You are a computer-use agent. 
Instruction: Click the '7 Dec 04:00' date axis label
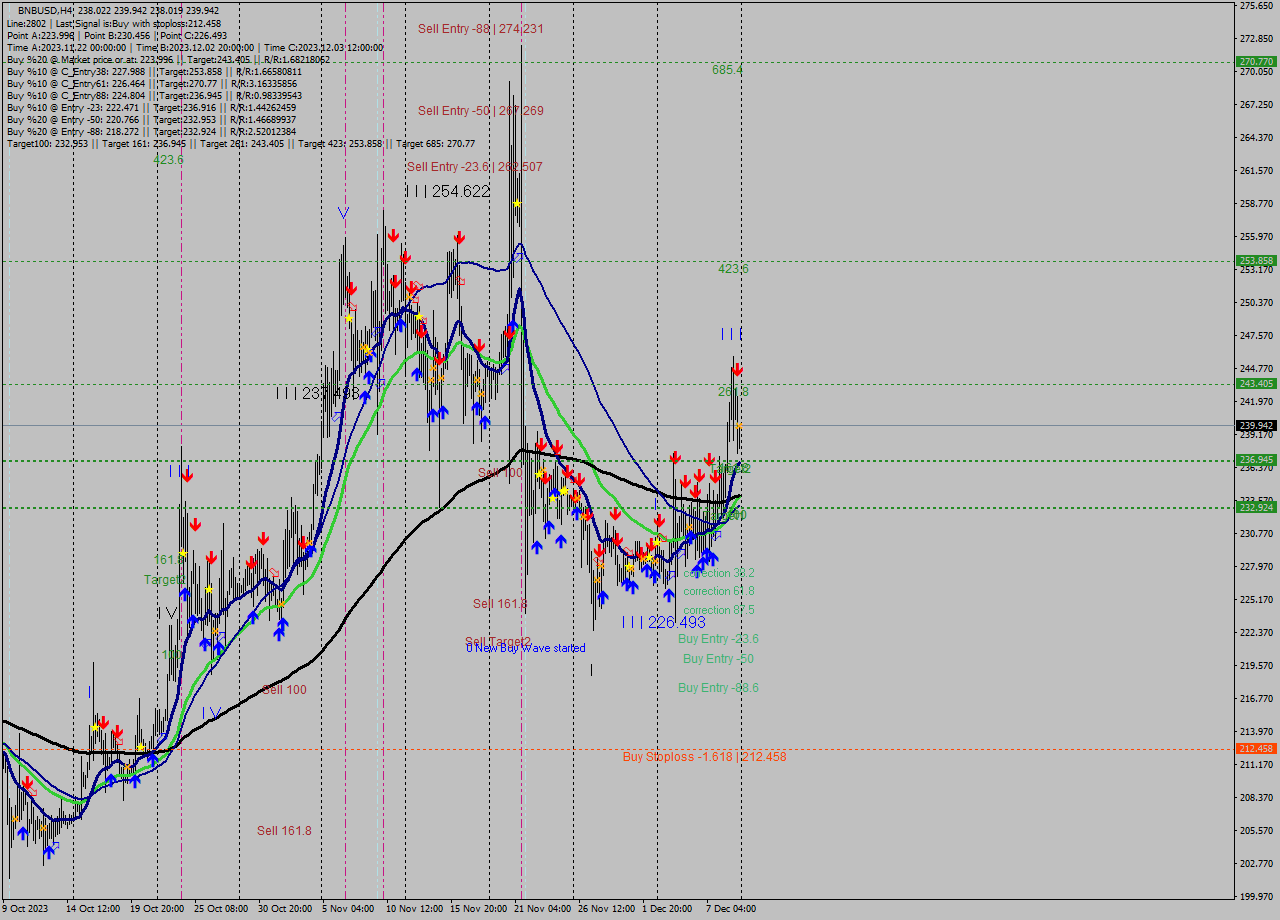(x=731, y=909)
